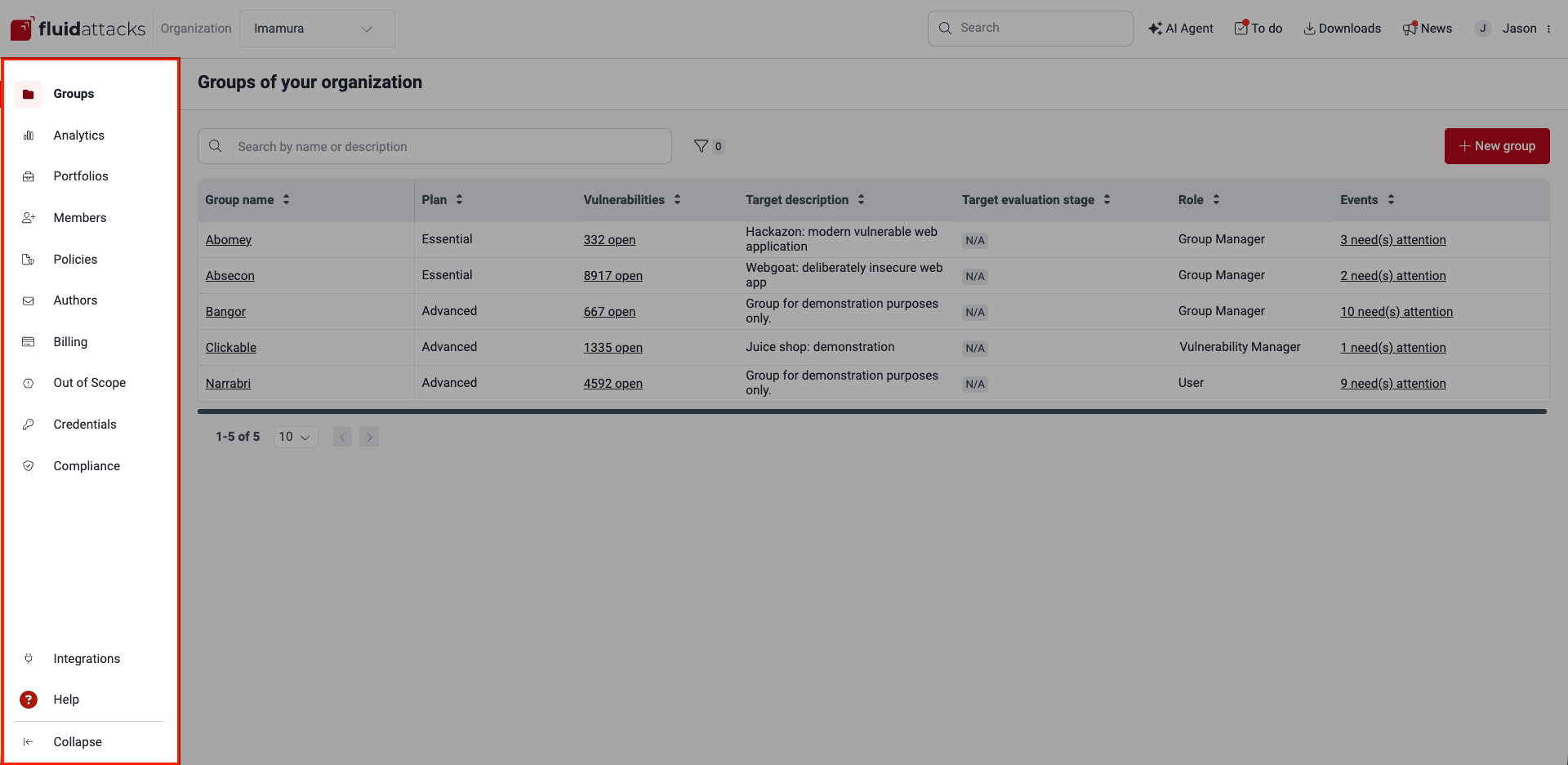Open the Abomey group link

pos(228,239)
